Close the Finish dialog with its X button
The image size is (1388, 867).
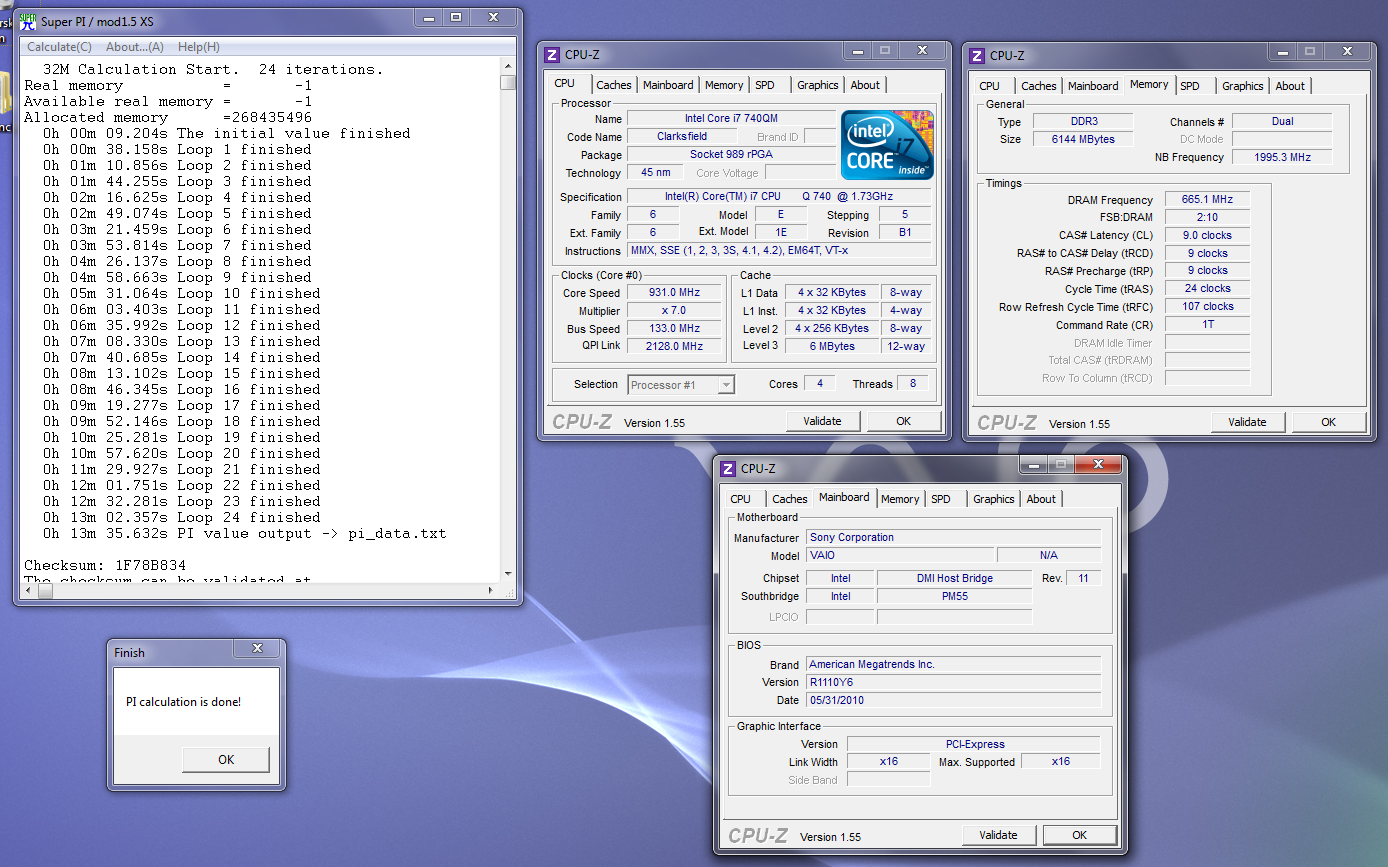[x=258, y=650]
